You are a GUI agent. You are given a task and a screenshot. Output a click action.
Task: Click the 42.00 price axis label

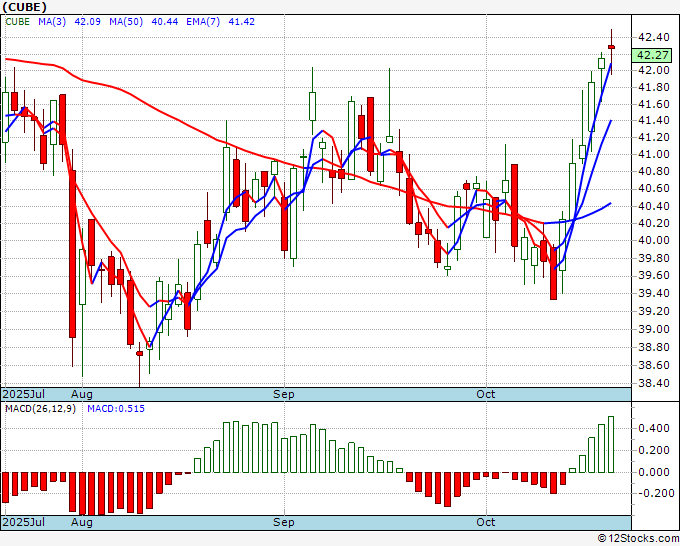click(654, 70)
